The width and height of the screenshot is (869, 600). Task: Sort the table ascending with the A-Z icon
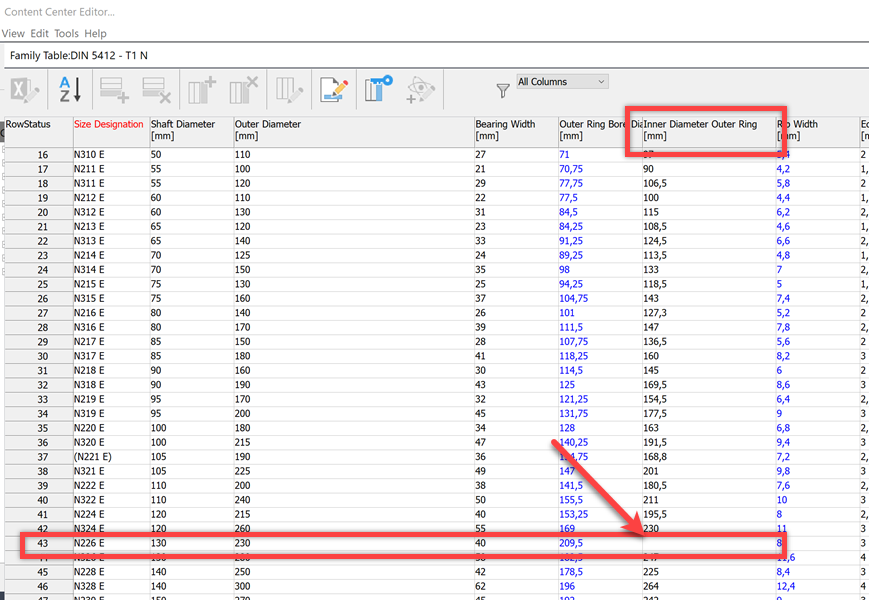(67, 89)
